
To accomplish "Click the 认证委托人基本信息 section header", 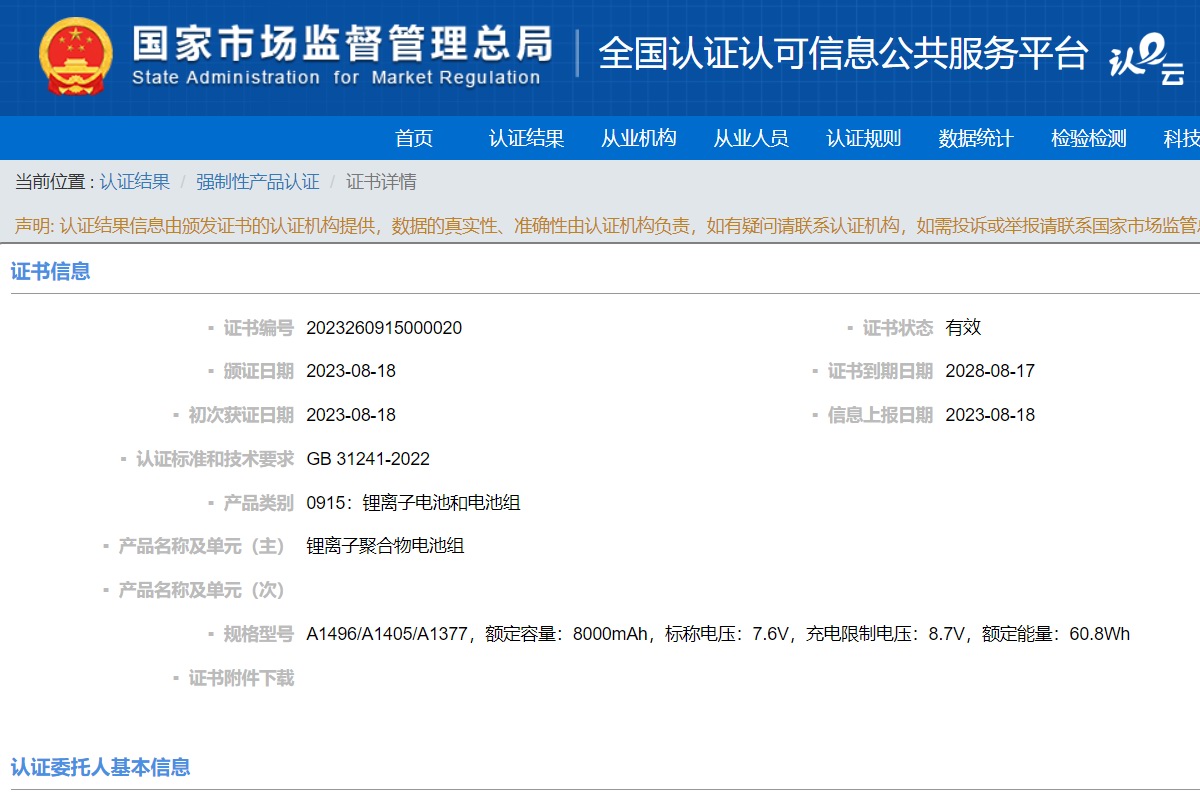I will point(100,767).
